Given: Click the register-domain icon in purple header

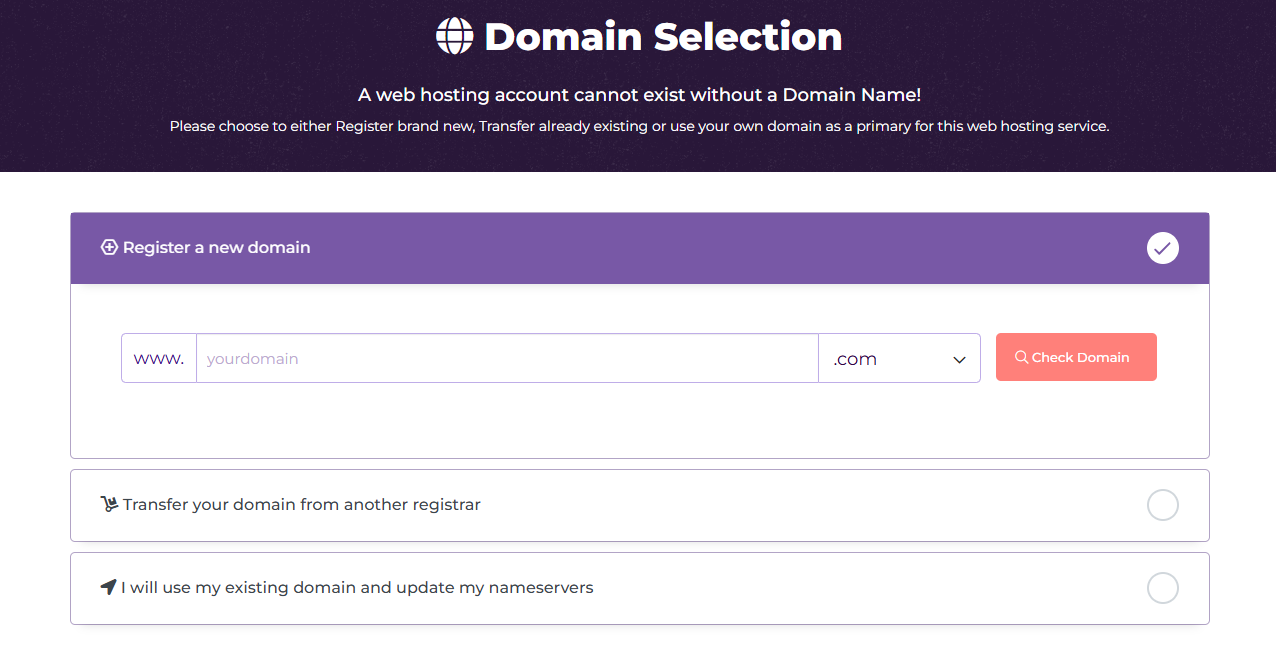Looking at the screenshot, I should [x=110, y=247].
